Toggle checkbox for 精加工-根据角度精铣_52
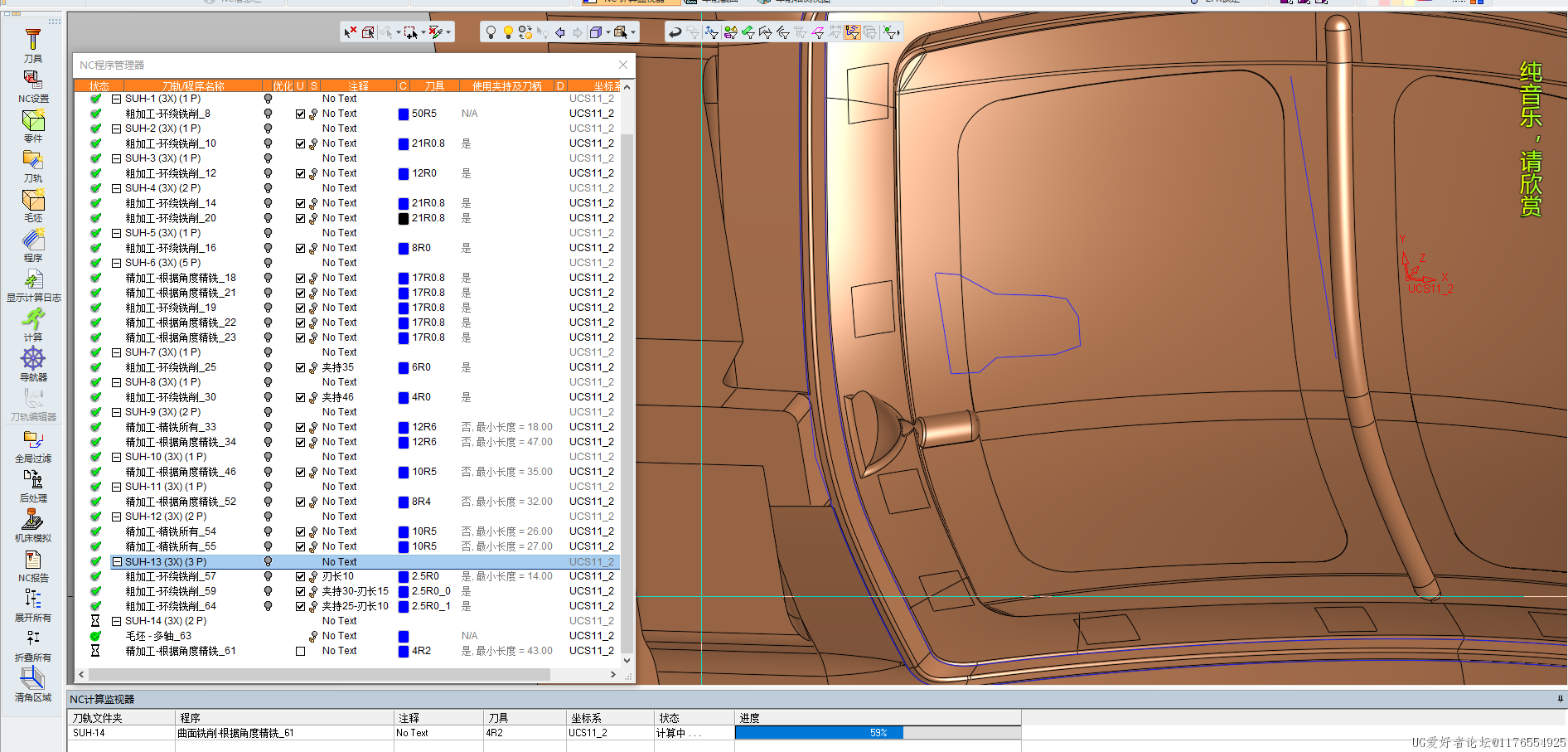The width and height of the screenshot is (1568, 752). 300,502
